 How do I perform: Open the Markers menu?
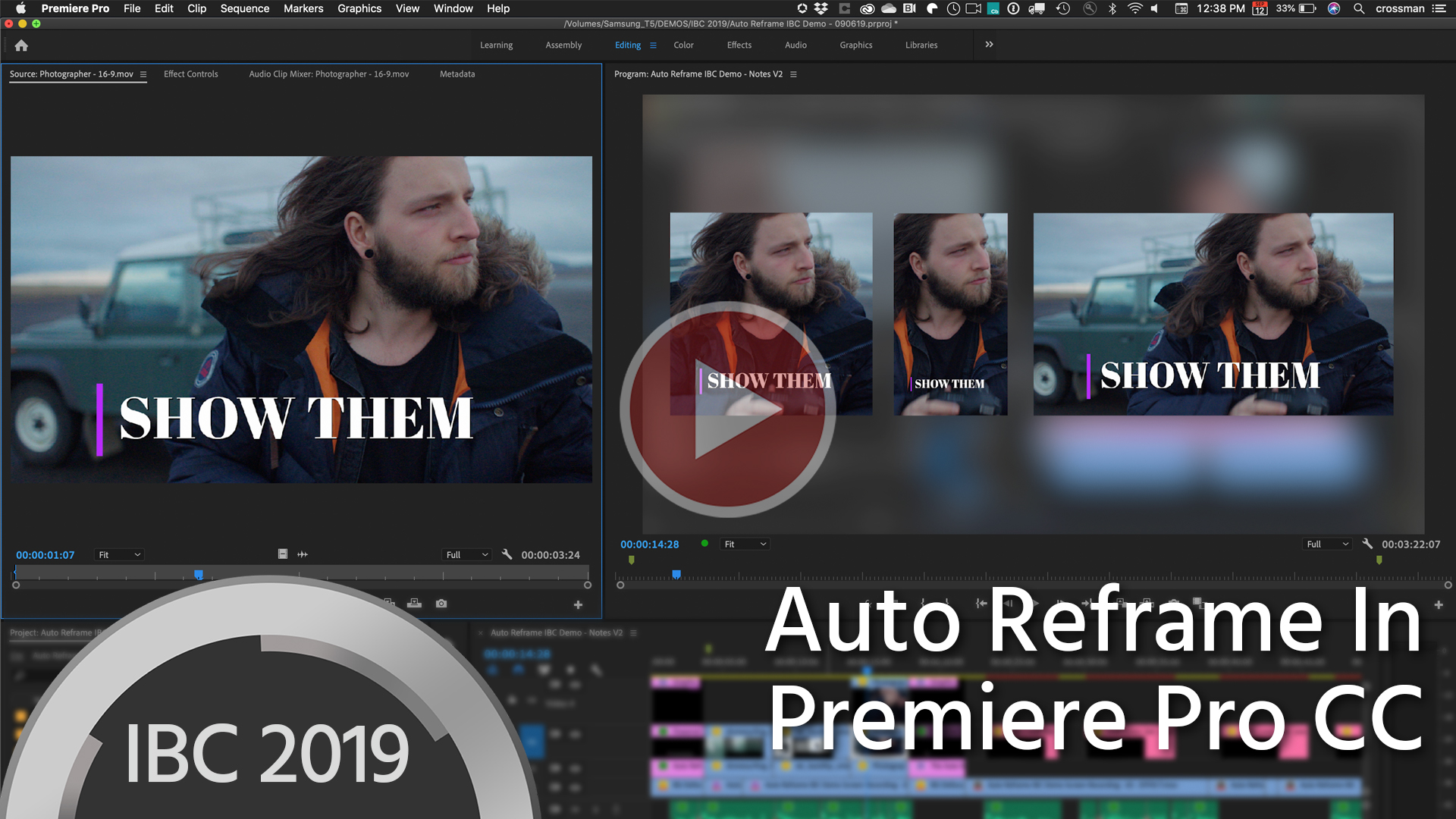click(303, 8)
